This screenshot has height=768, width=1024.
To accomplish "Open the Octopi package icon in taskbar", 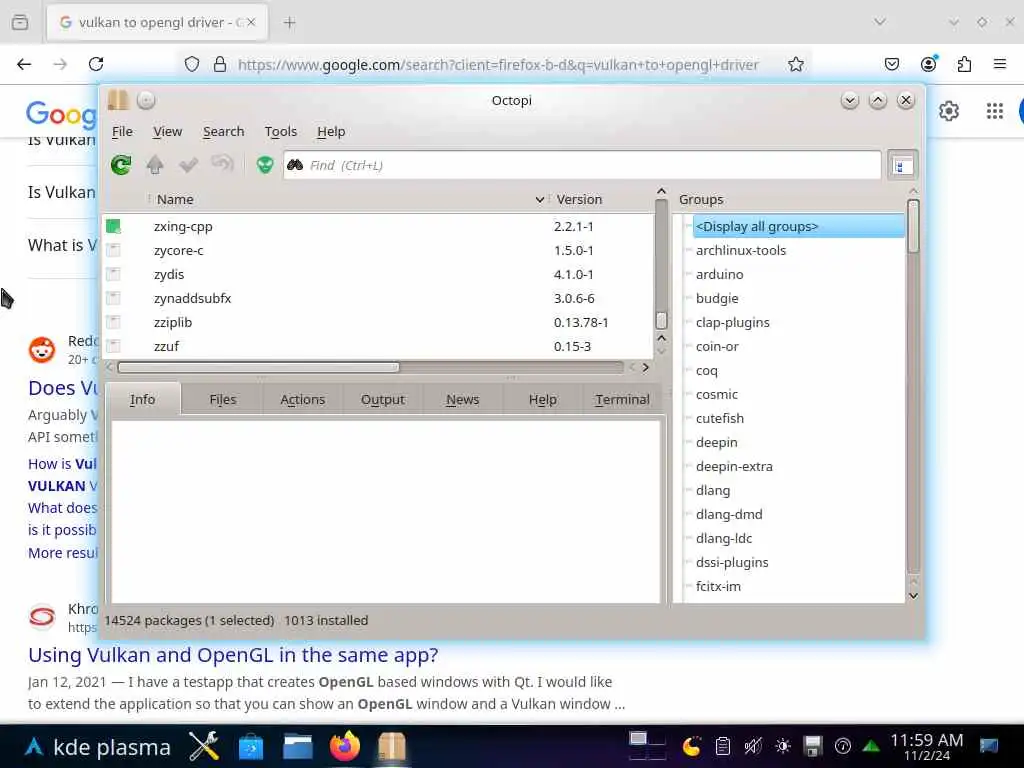I will [392, 746].
